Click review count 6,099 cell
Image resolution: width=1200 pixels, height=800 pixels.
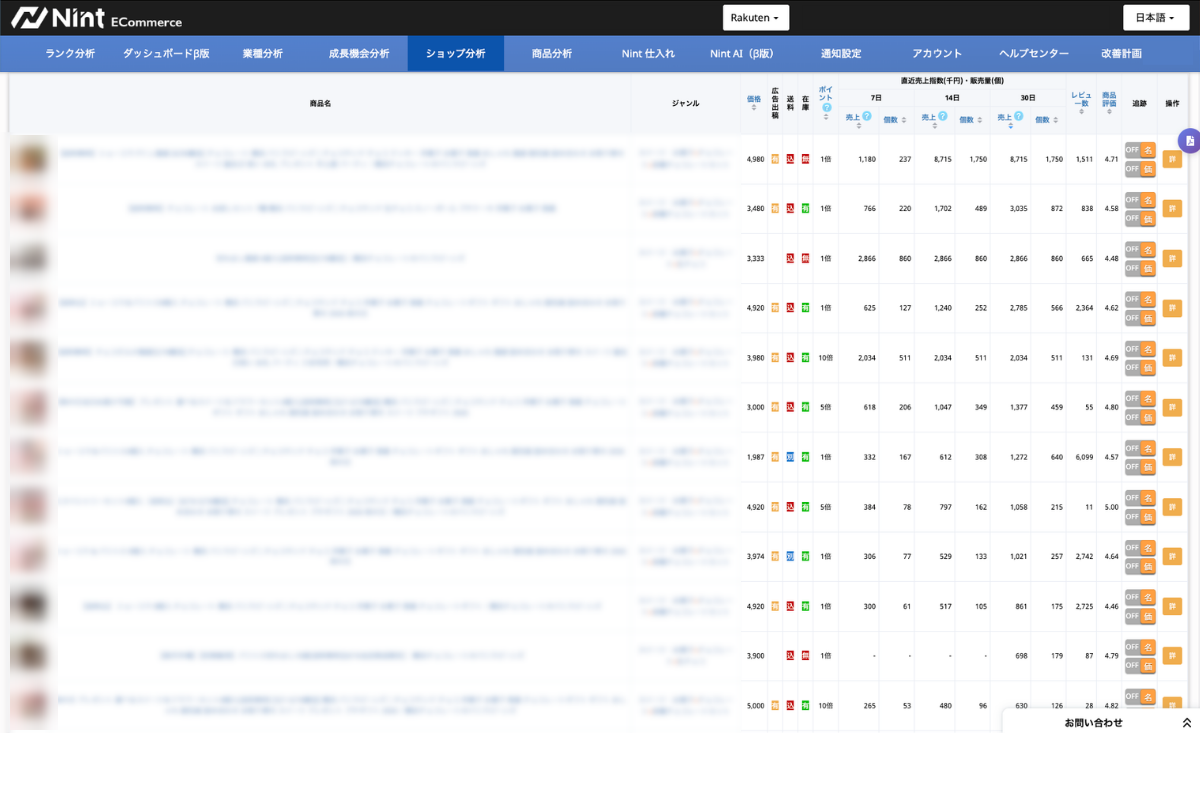[1081, 457]
